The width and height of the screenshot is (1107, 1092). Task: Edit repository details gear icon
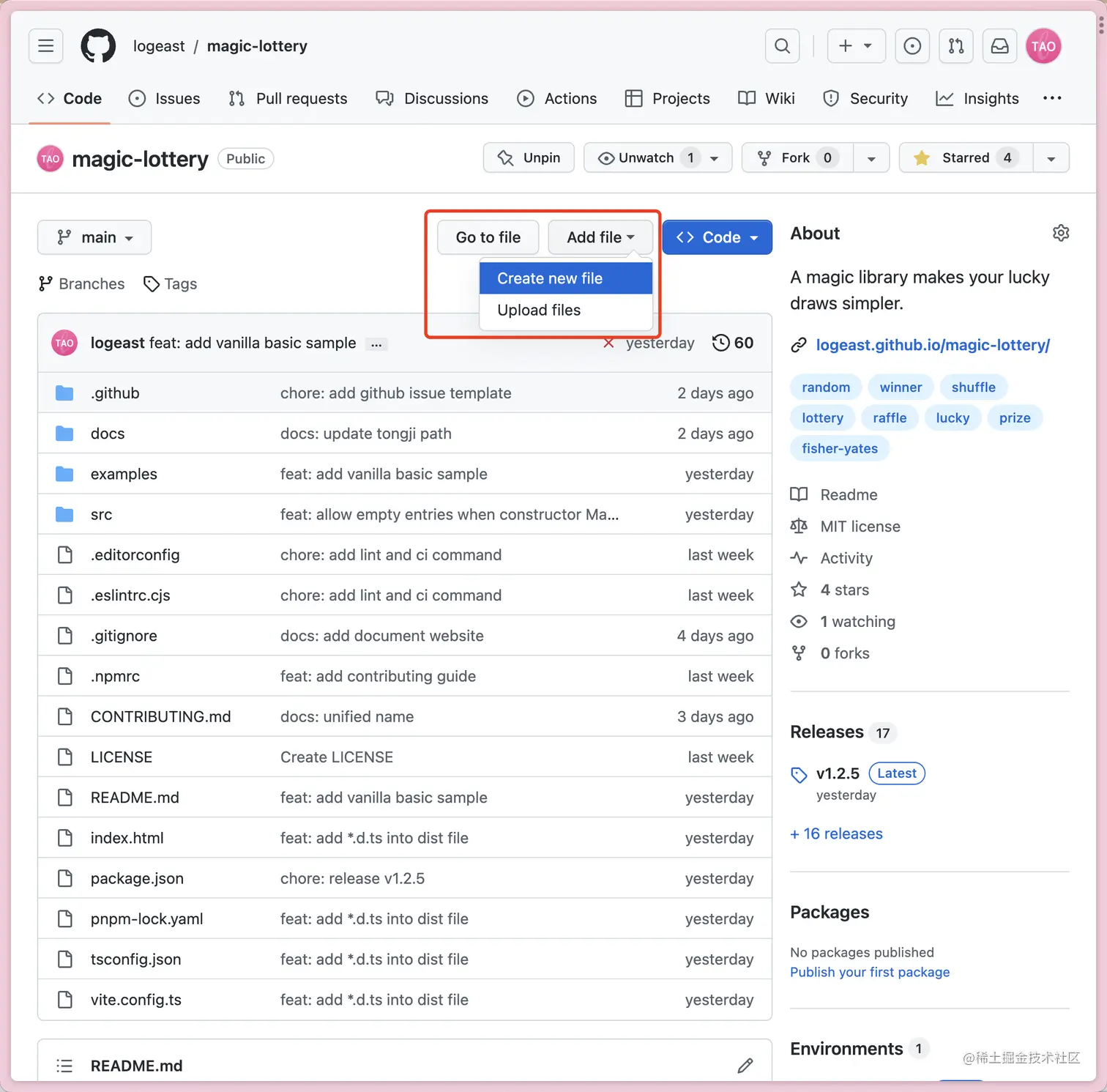tap(1061, 233)
